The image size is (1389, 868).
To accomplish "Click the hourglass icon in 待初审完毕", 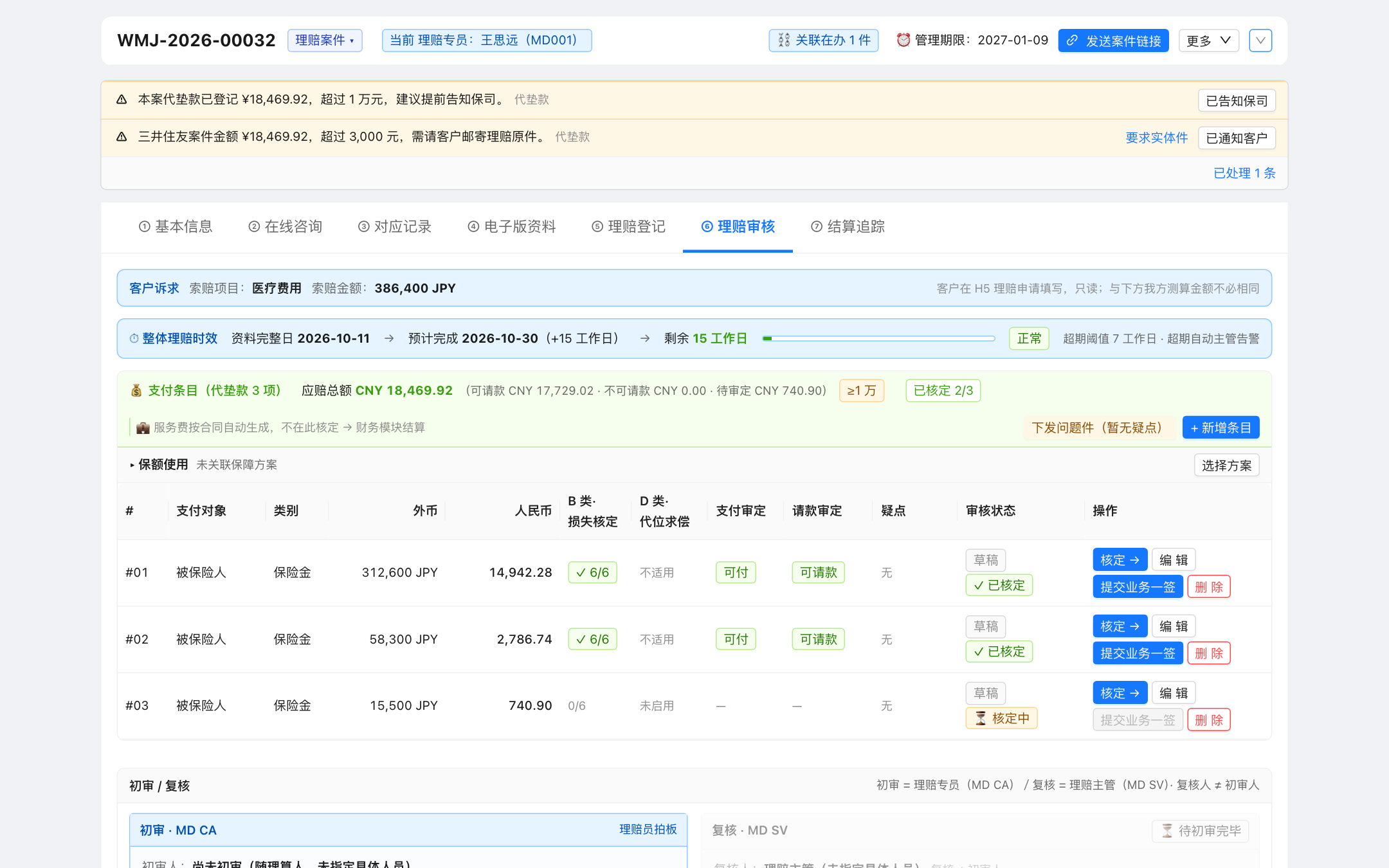I will (1167, 831).
